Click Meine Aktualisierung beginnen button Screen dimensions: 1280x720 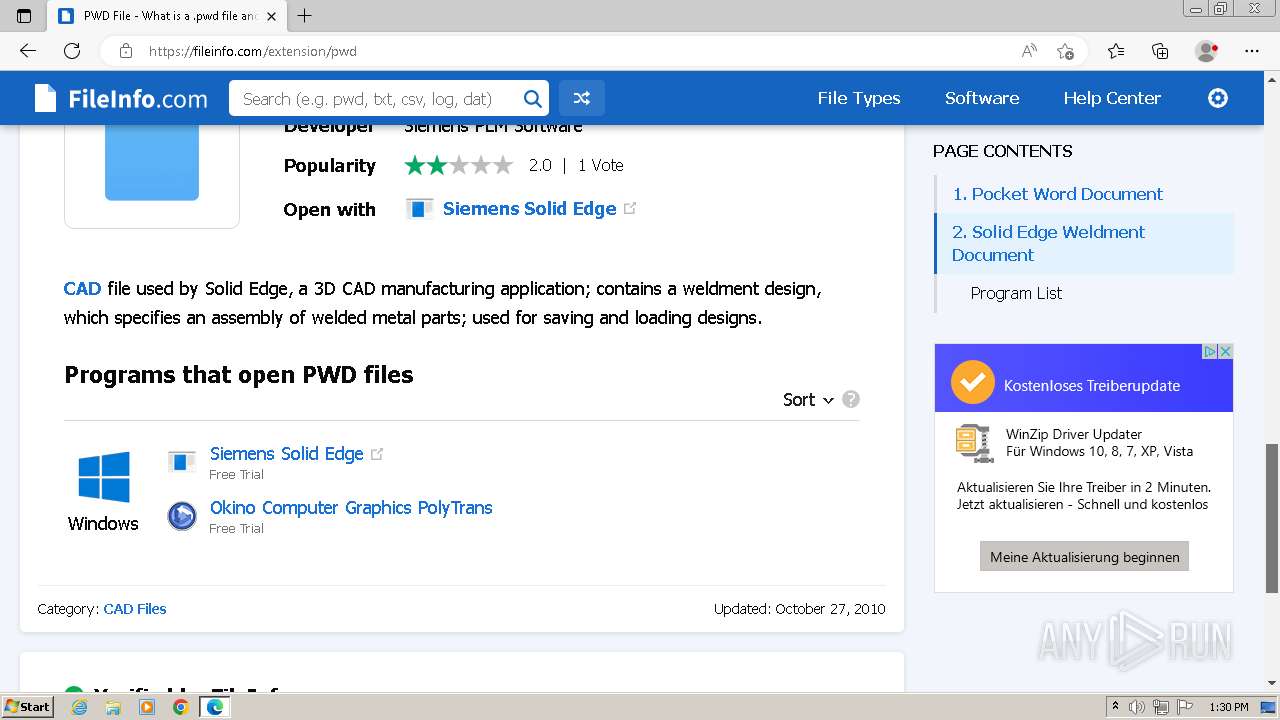tap(1084, 557)
